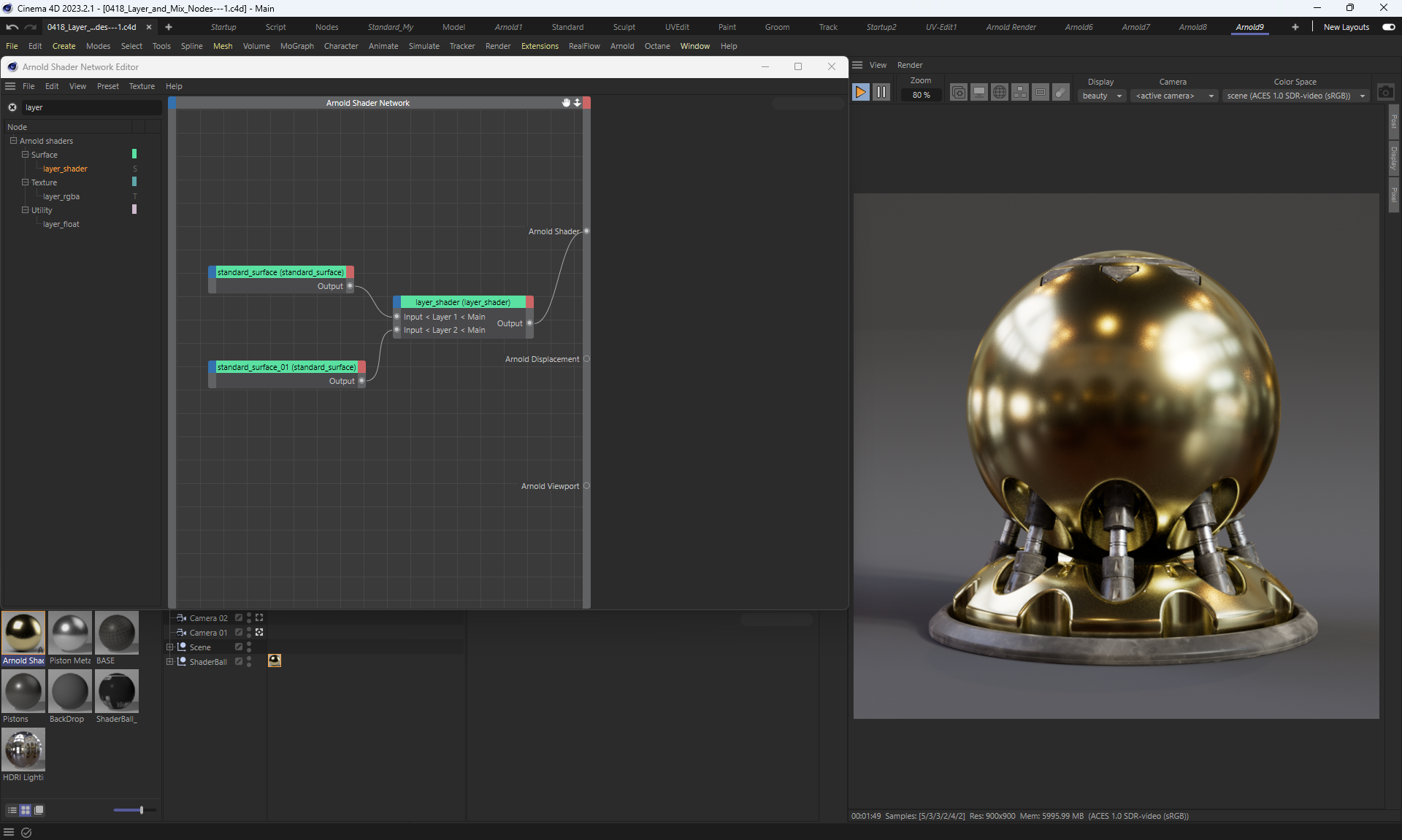Switch material manager to list view
This screenshot has width=1402, height=840.
tap(12, 810)
